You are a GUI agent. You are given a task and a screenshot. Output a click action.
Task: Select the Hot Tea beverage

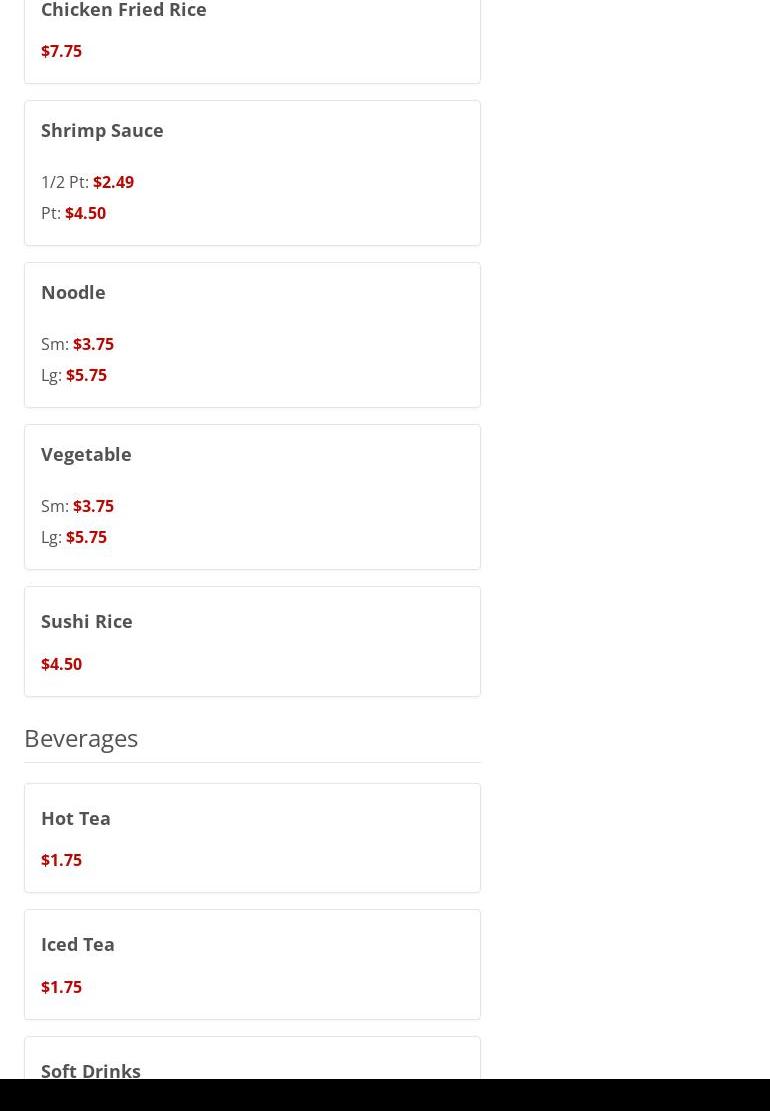point(252,838)
